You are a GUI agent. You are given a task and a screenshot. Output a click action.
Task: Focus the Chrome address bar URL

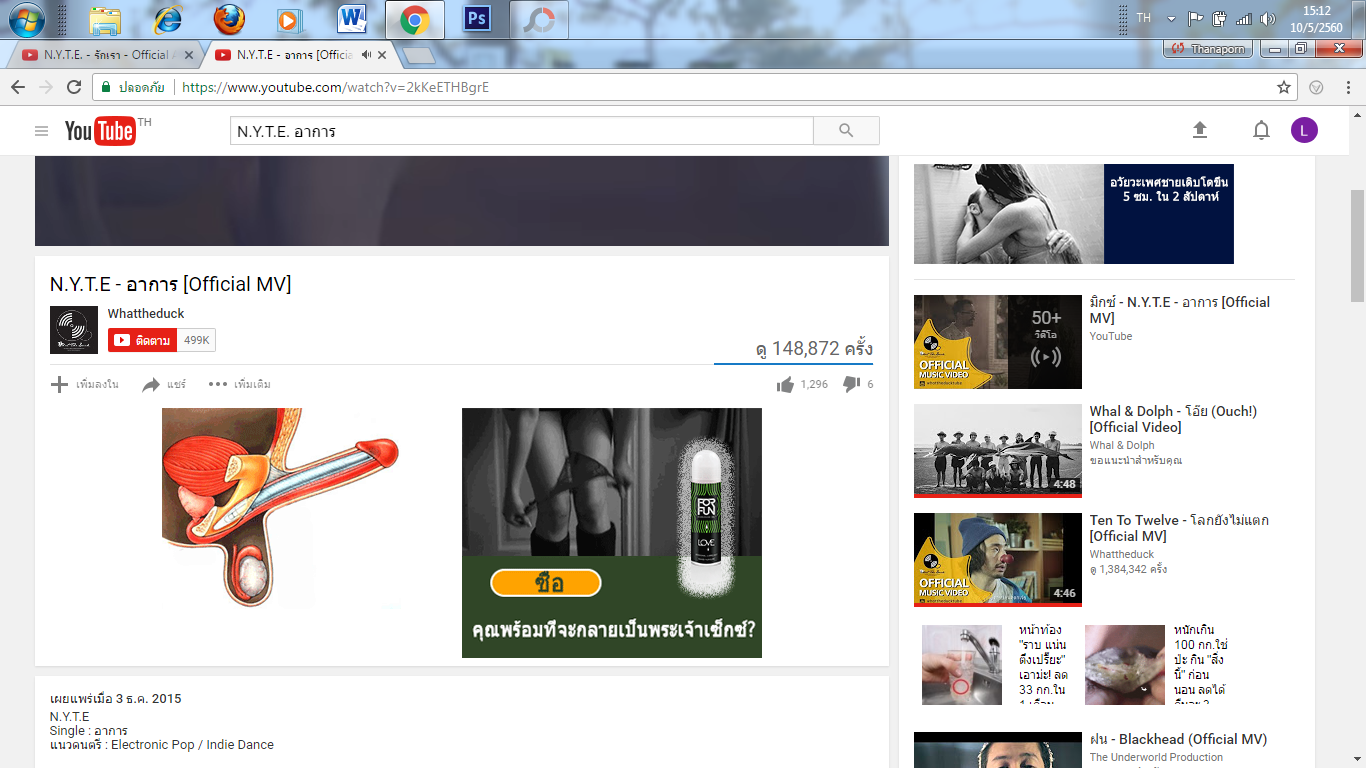[x=335, y=87]
